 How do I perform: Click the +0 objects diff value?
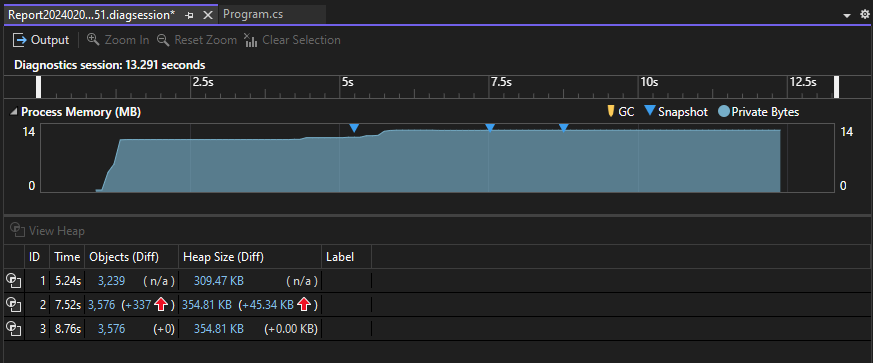coord(164,329)
